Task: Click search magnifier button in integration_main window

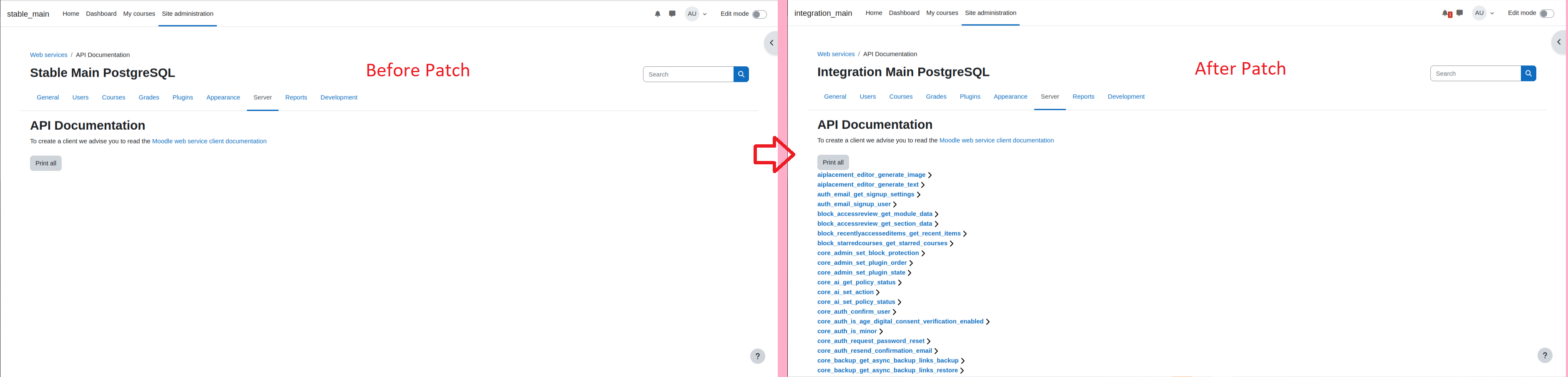Action: pyautogui.click(x=1528, y=74)
